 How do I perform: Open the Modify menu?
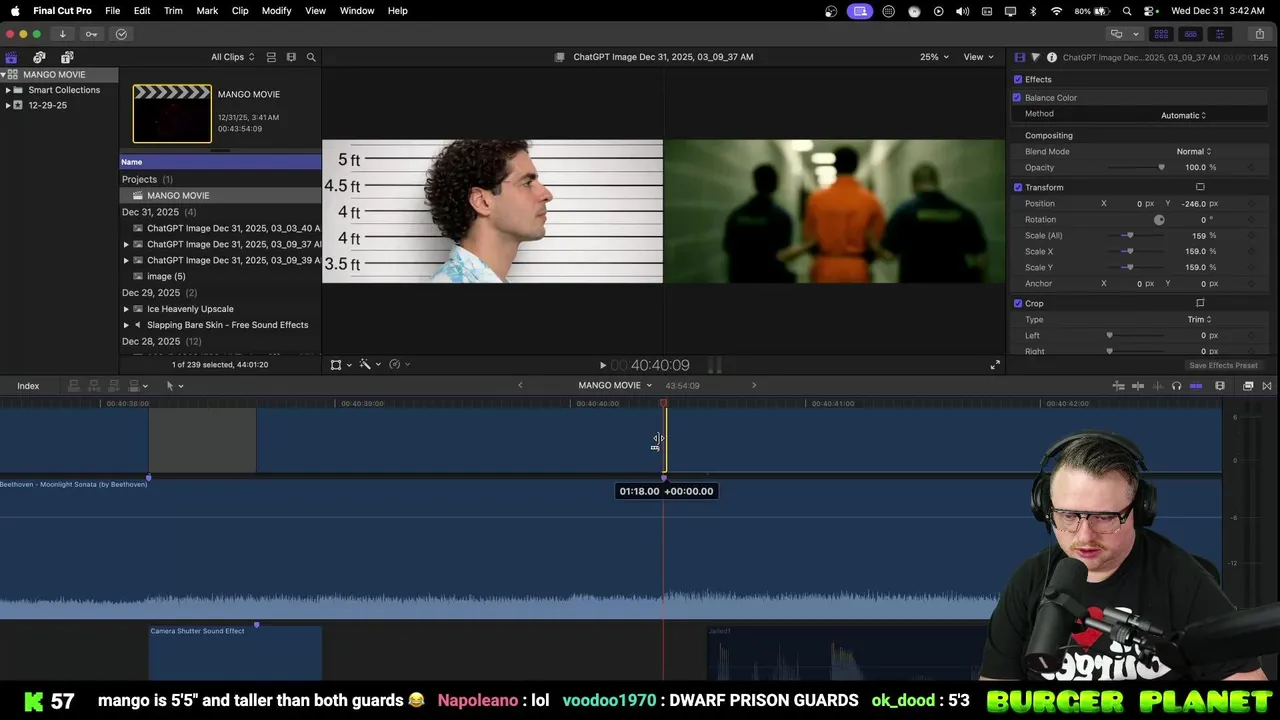coord(277,10)
